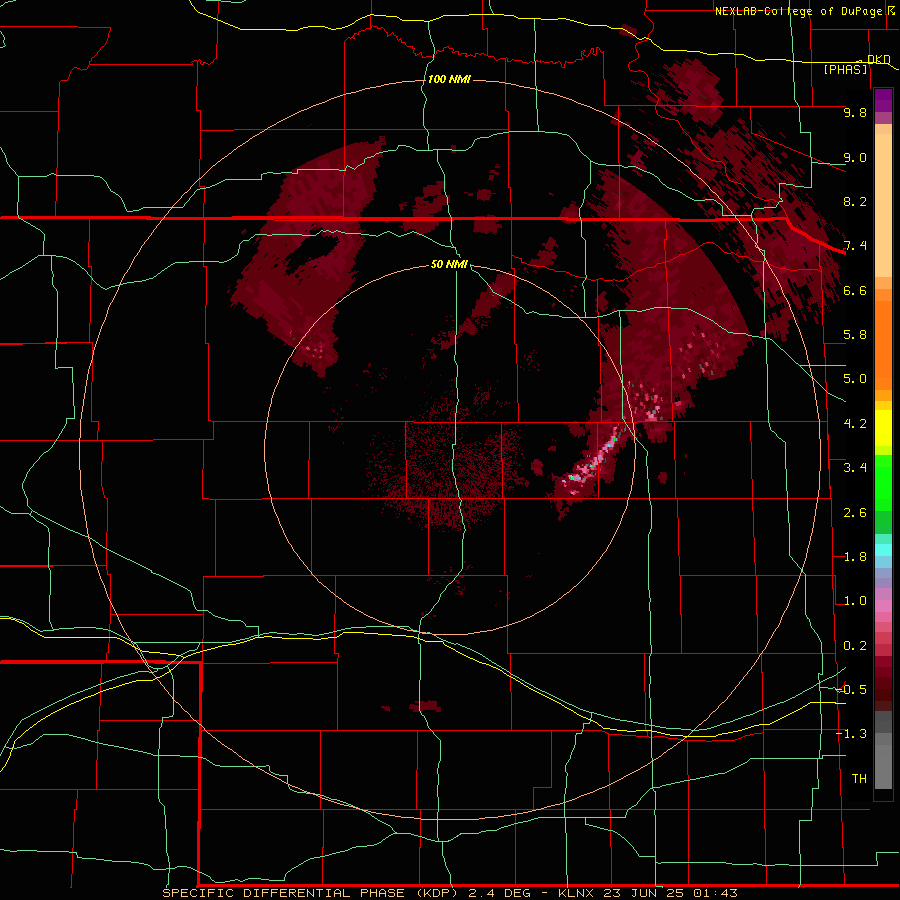The height and width of the screenshot is (900, 900).
Task: Click the 3.4 scale value
Action: [x=855, y=468]
